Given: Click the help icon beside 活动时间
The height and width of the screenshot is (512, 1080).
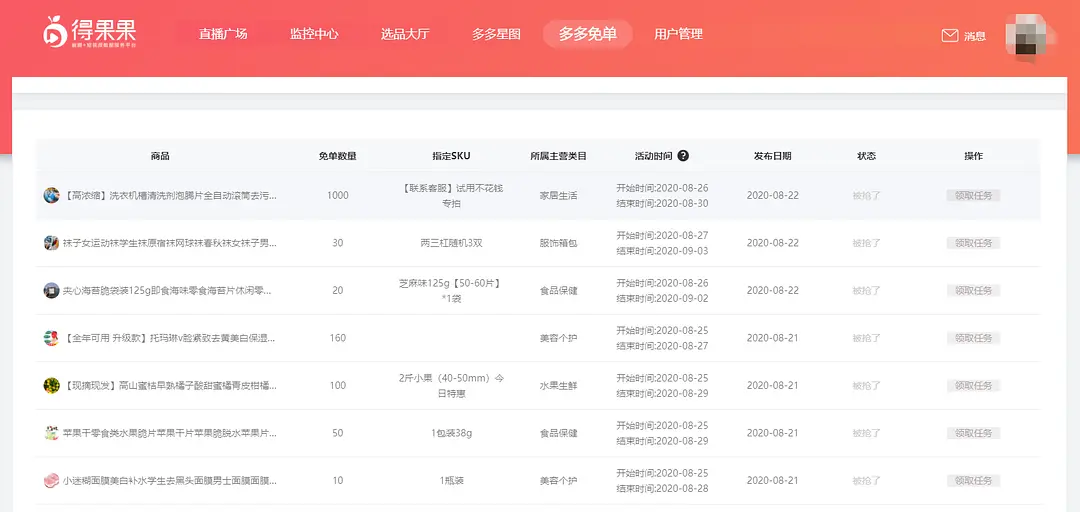Looking at the screenshot, I should tap(683, 156).
